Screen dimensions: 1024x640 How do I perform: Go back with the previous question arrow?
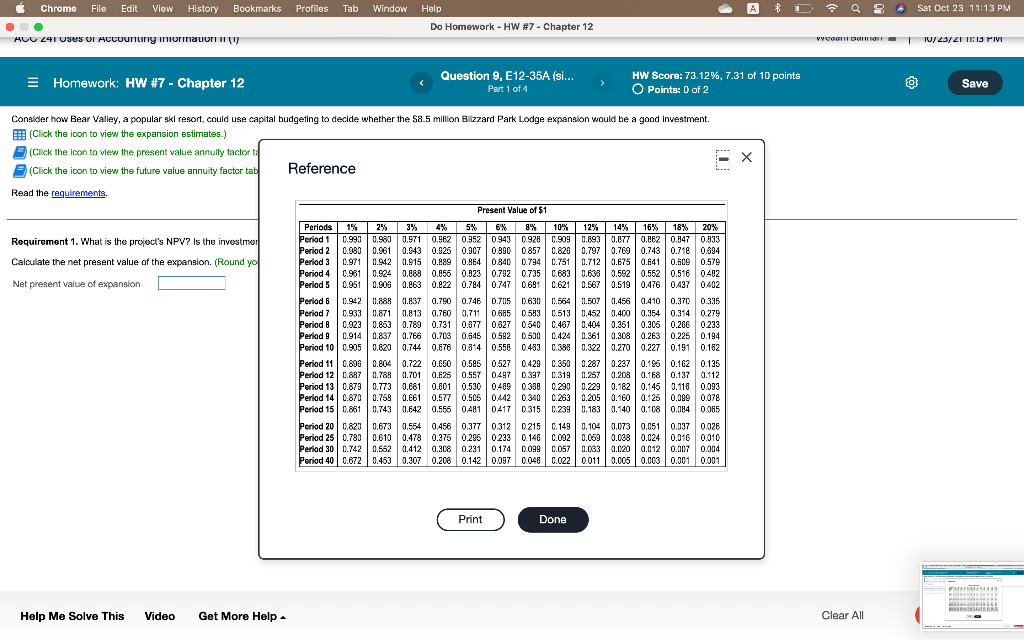(421, 84)
